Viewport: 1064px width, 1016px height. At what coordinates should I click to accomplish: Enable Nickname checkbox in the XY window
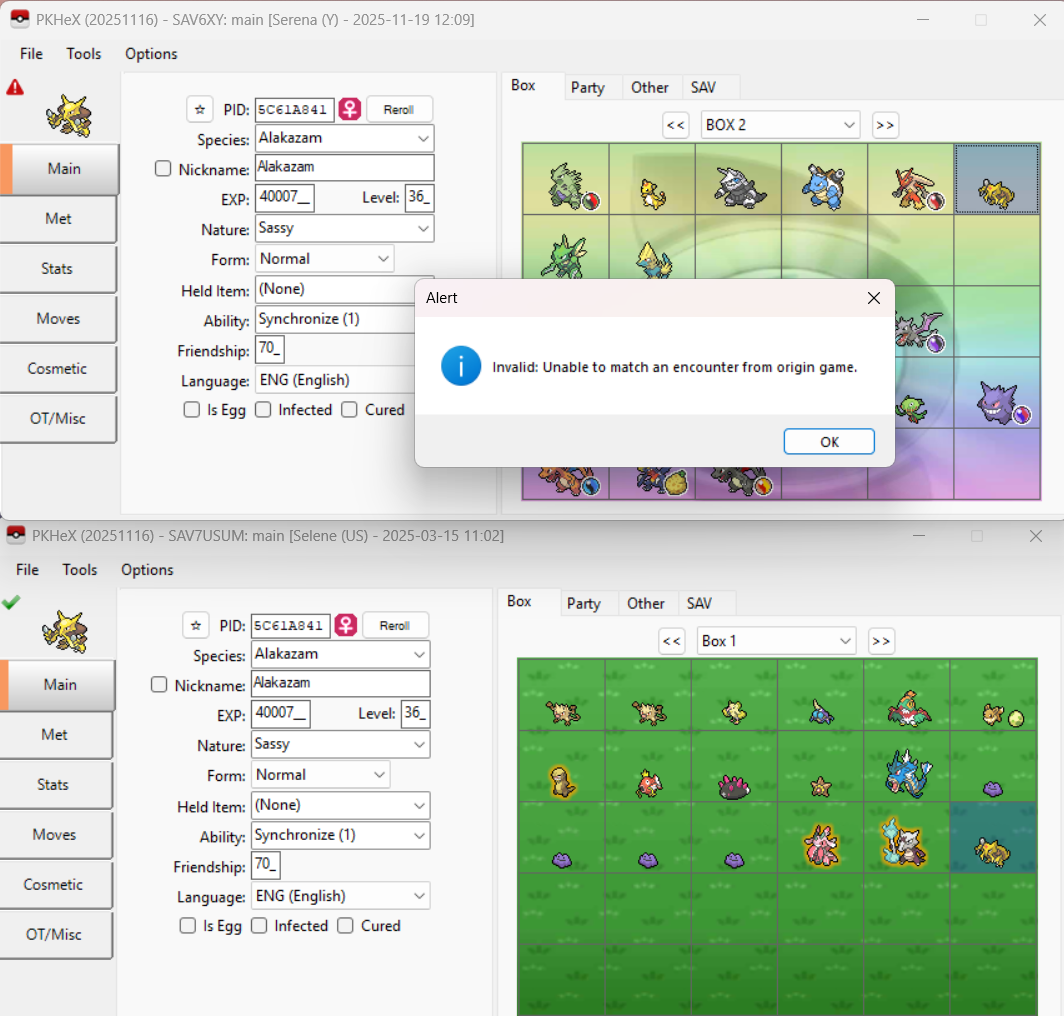pyautogui.click(x=163, y=169)
